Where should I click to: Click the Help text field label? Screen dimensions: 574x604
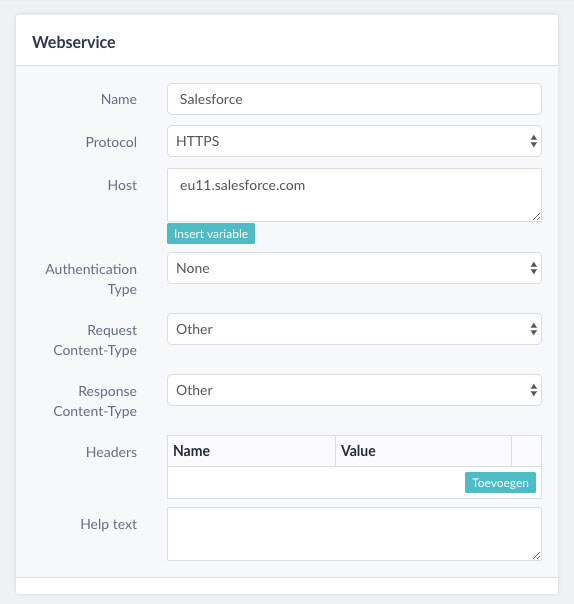point(109,524)
